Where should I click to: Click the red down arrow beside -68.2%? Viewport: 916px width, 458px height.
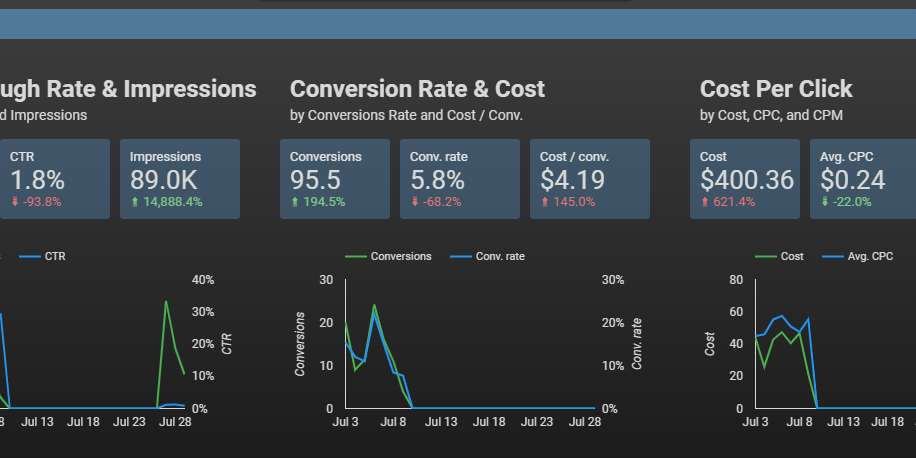(415, 201)
